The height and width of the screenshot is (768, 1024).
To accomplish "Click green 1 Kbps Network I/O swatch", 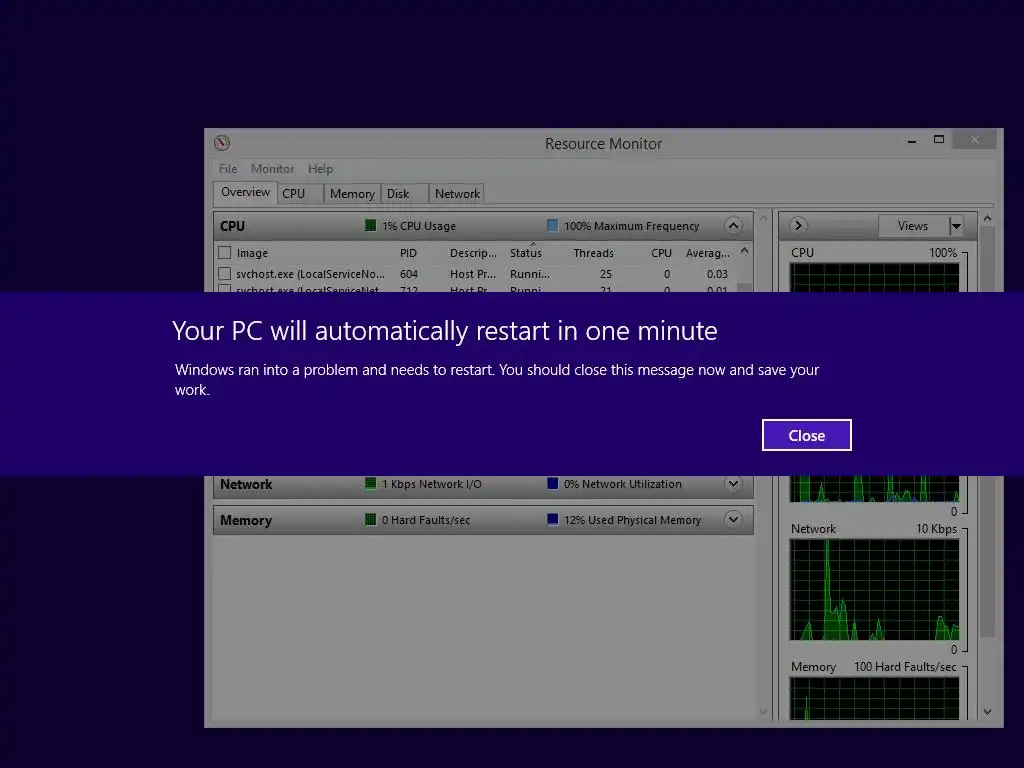I will coord(370,484).
